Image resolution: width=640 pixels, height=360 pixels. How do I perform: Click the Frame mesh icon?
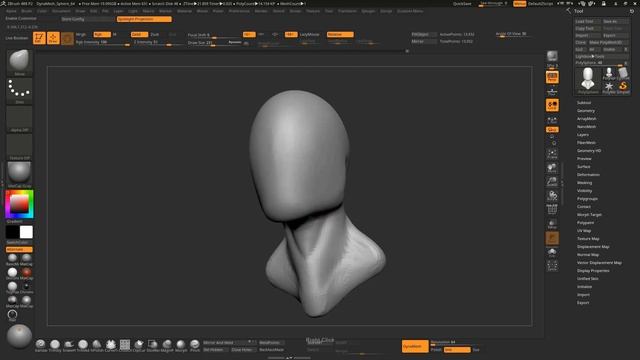[x=552, y=153]
